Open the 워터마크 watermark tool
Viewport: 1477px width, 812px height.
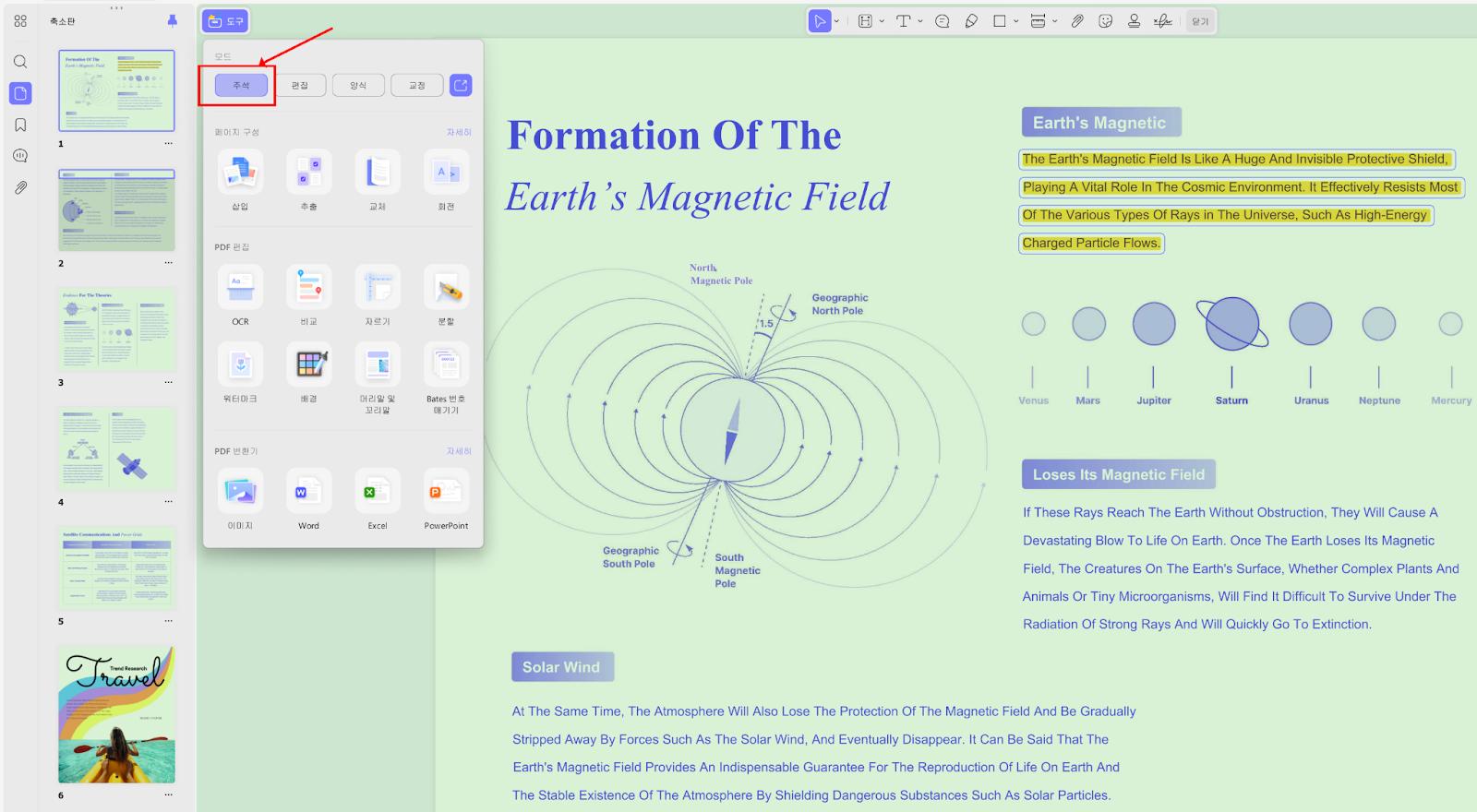(x=240, y=364)
